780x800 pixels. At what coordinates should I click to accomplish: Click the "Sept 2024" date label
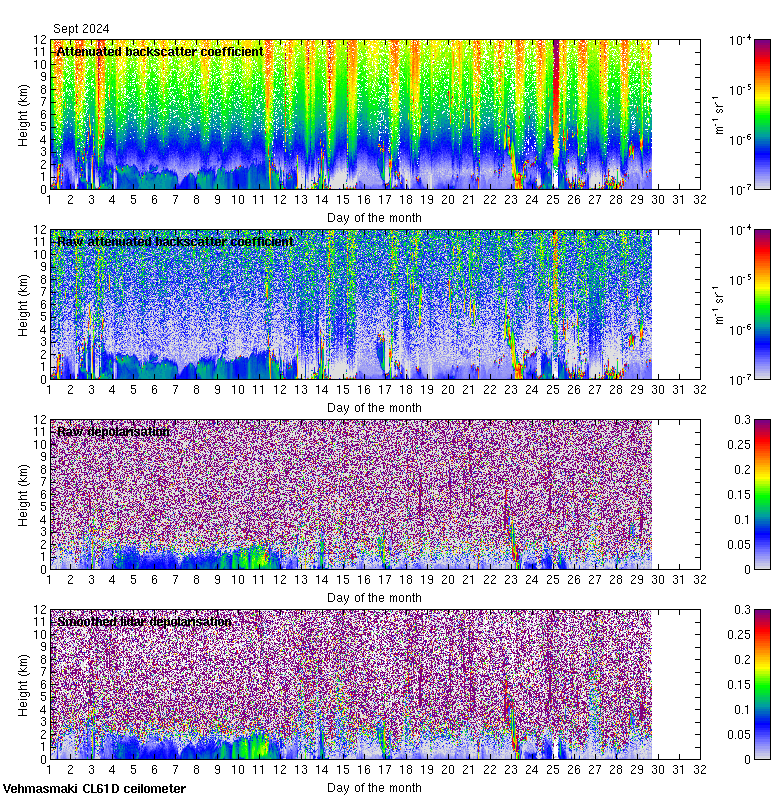pyautogui.click(x=81, y=29)
